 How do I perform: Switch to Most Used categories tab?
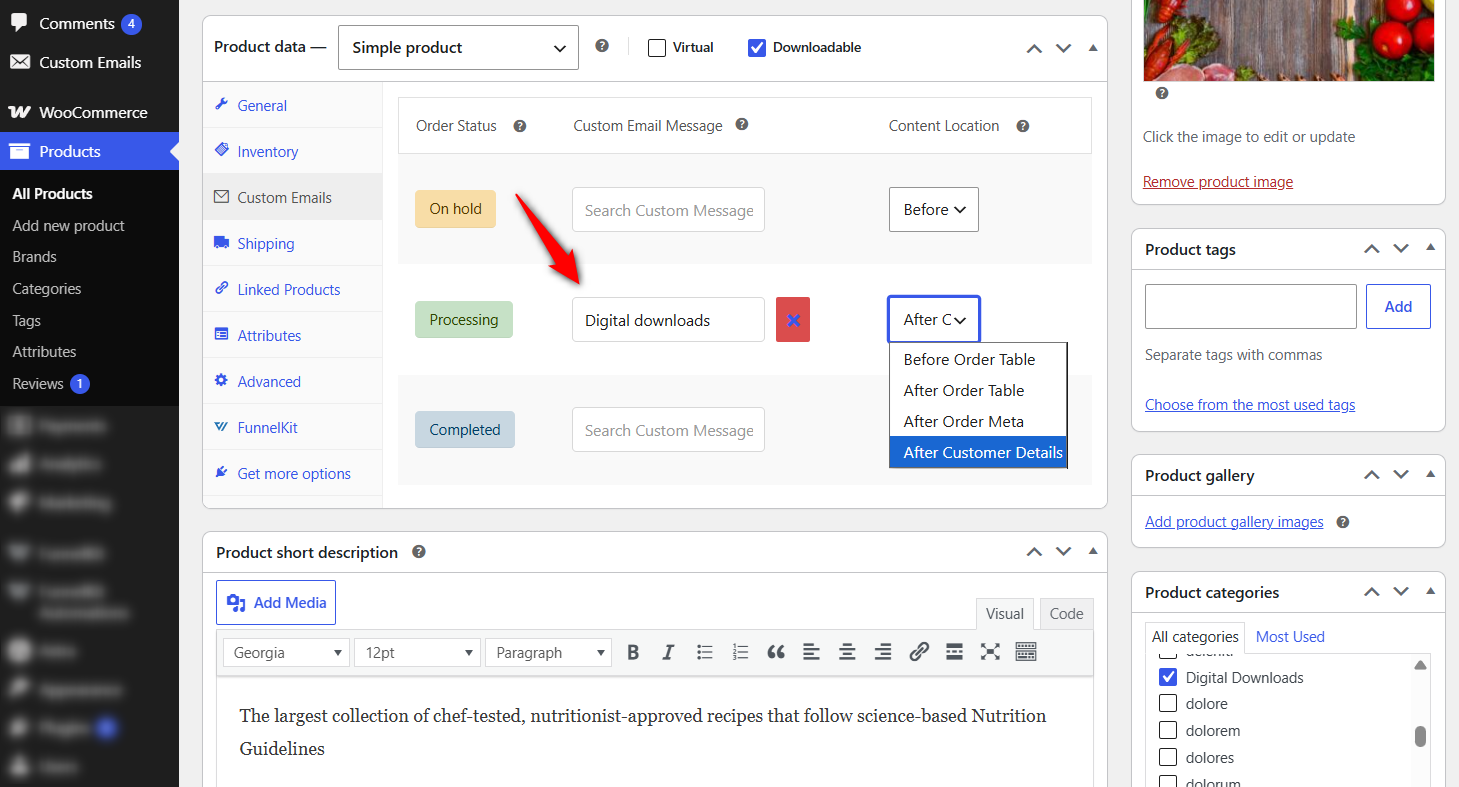pyautogui.click(x=1290, y=636)
